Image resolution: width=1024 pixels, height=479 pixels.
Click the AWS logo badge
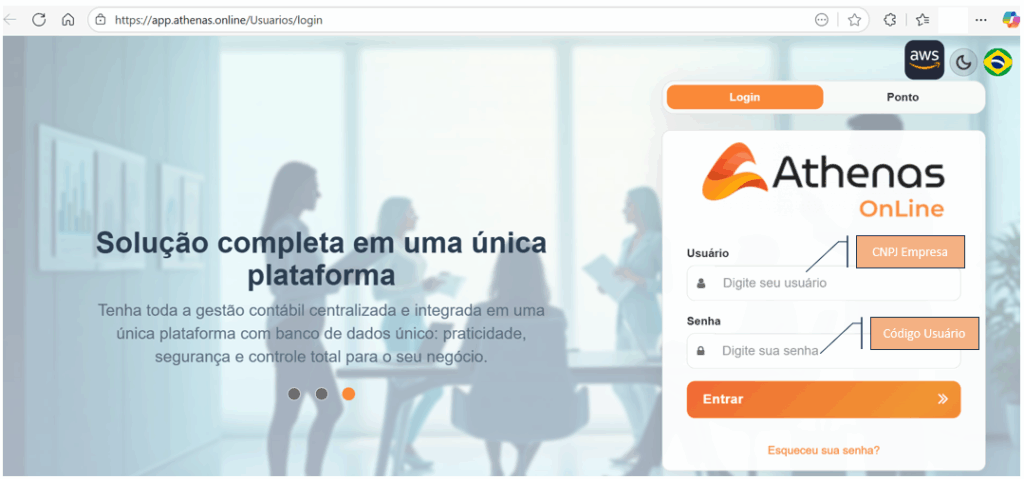coord(924,60)
